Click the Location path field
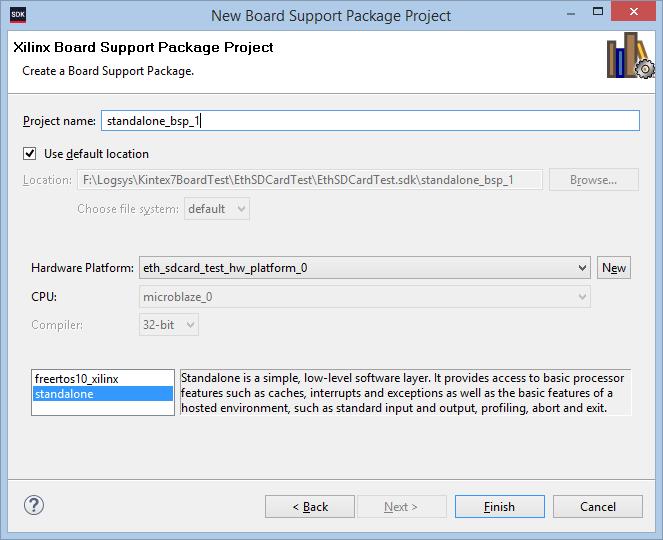Image resolution: width=663 pixels, height=540 pixels. point(310,180)
